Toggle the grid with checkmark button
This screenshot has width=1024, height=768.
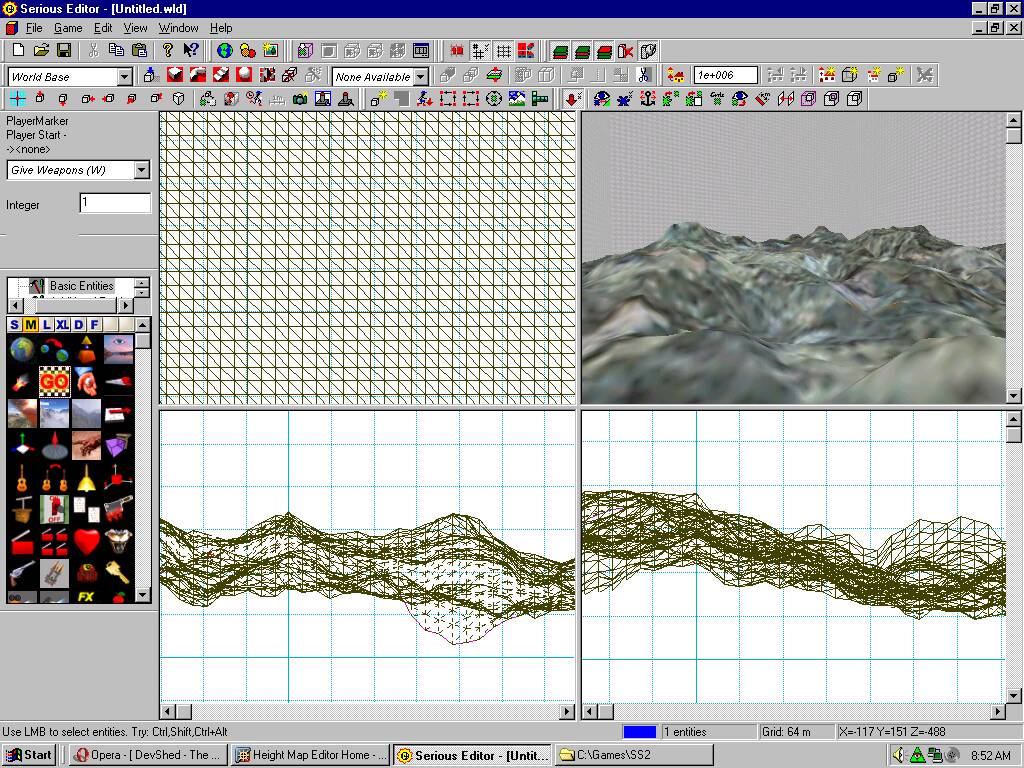481,50
